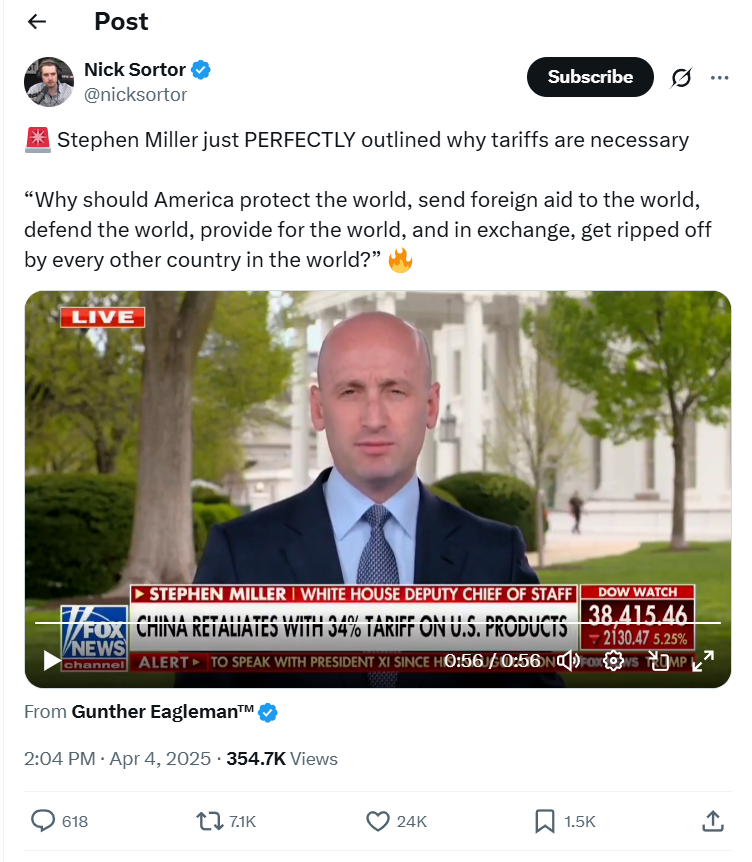Viewport: 752px width, 862px height.
Task: Click the reply comment icon
Action: [42, 821]
